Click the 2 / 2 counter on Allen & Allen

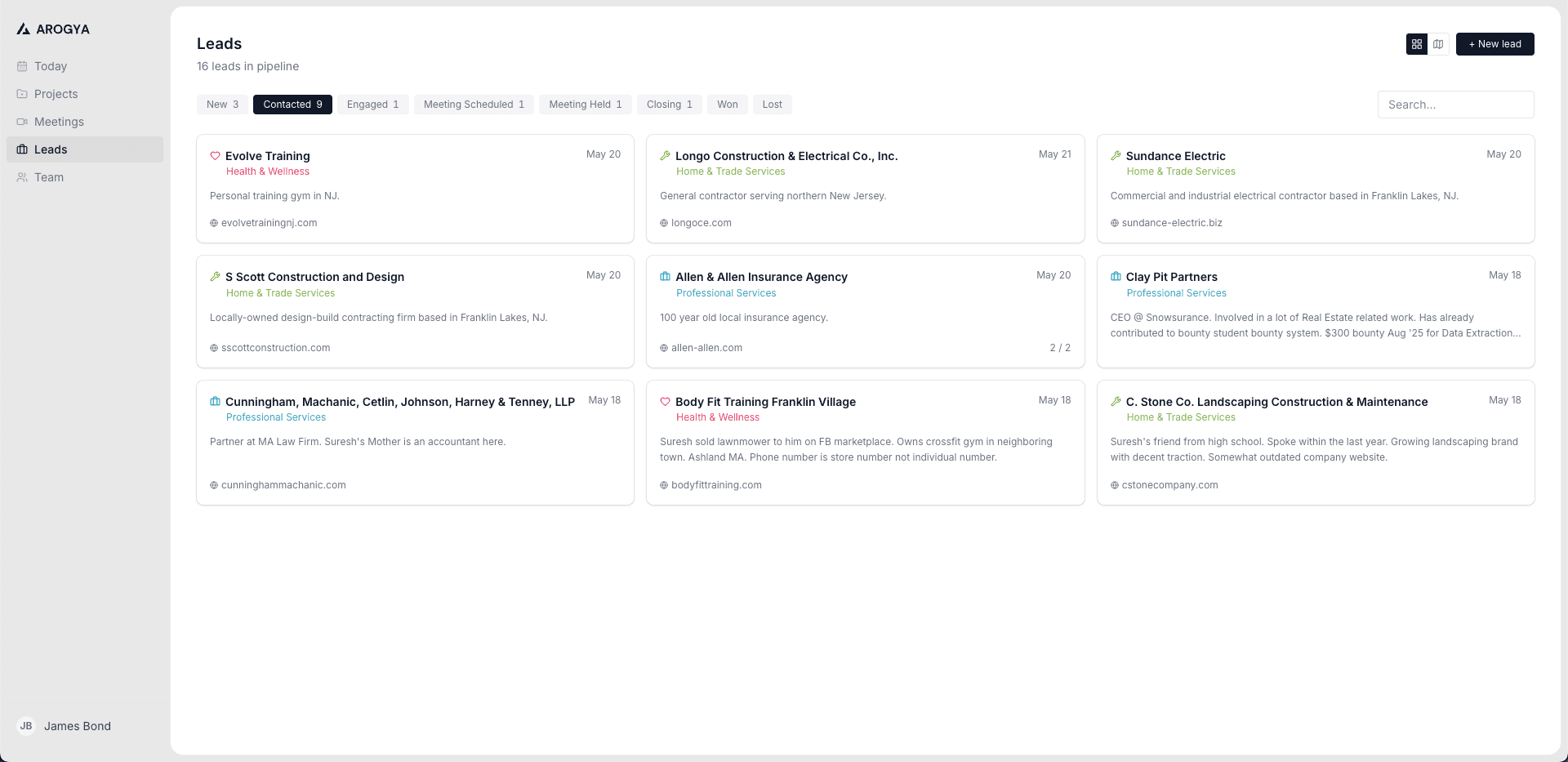click(x=1060, y=348)
